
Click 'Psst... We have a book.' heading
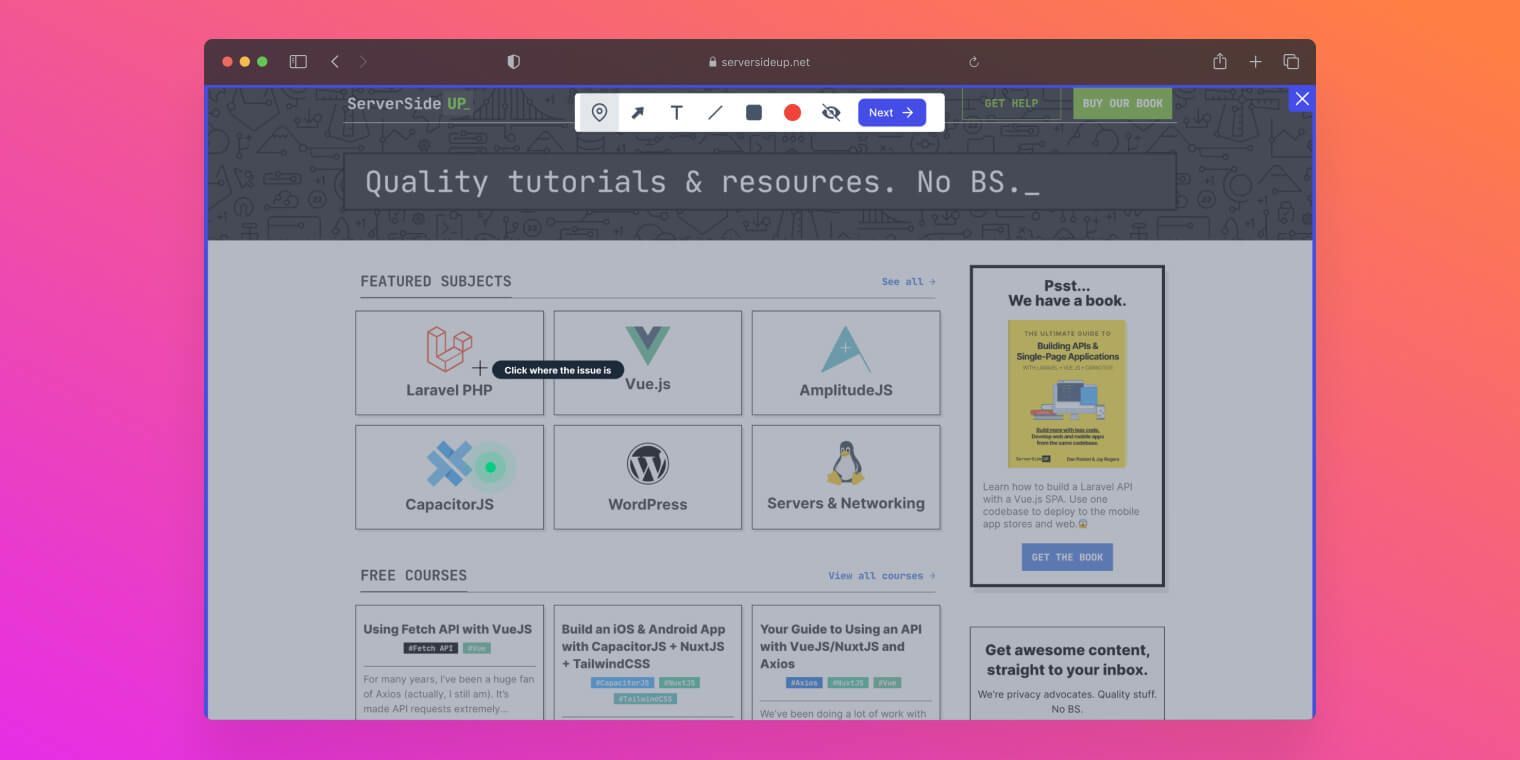pyautogui.click(x=1067, y=293)
